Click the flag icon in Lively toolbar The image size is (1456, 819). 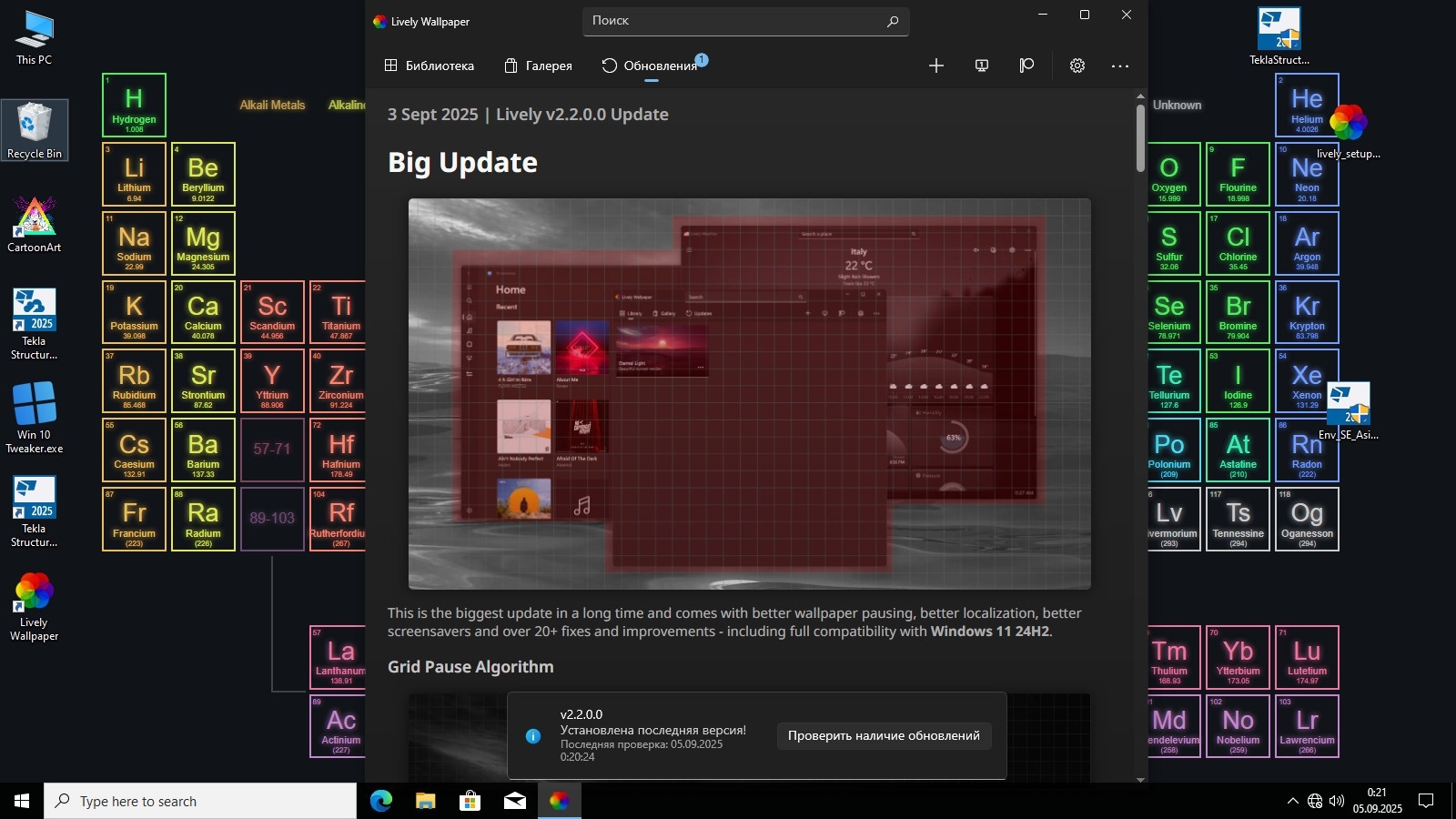[x=1026, y=66]
